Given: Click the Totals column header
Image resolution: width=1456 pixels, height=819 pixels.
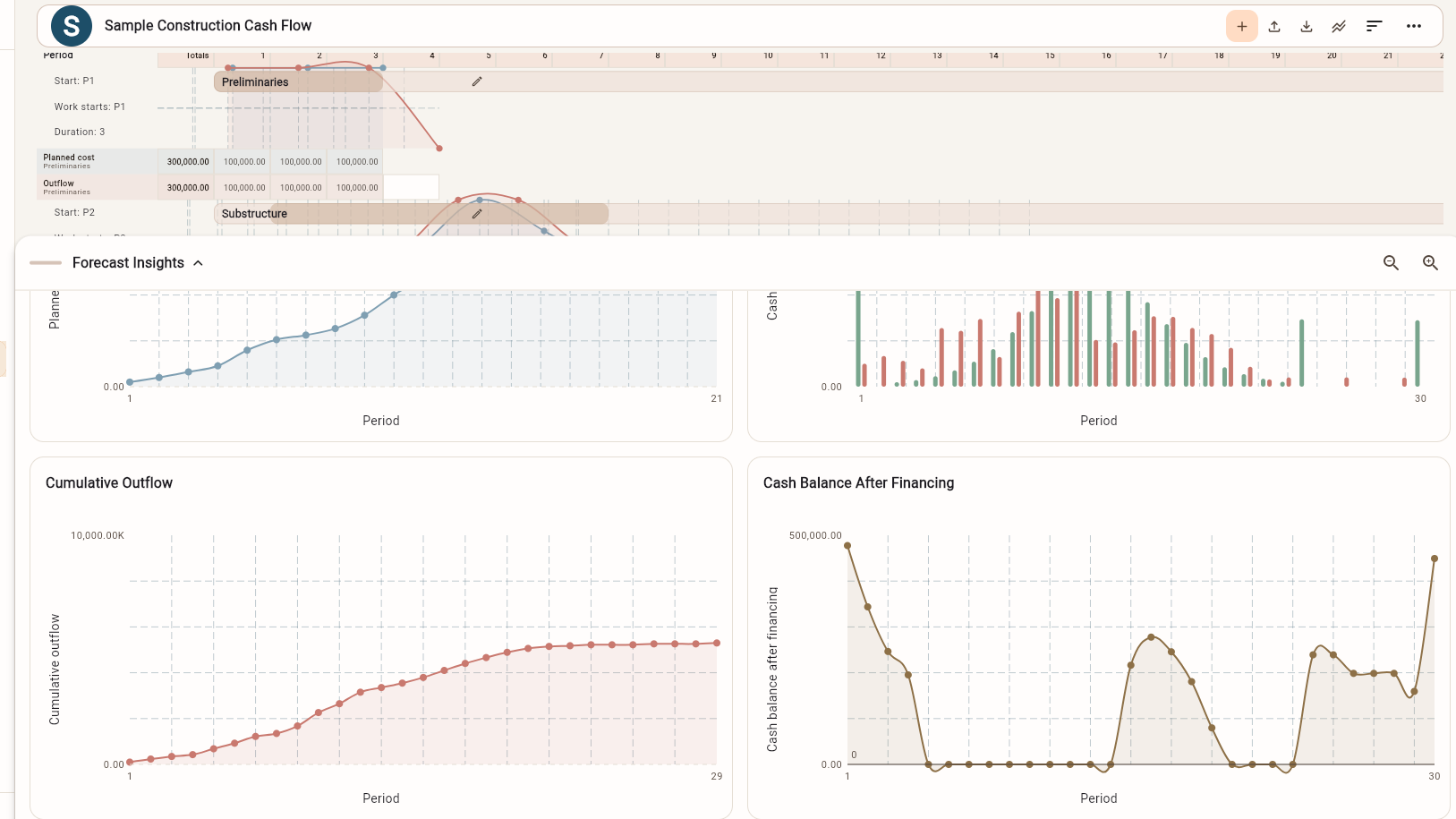Looking at the screenshot, I should (198, 55).
